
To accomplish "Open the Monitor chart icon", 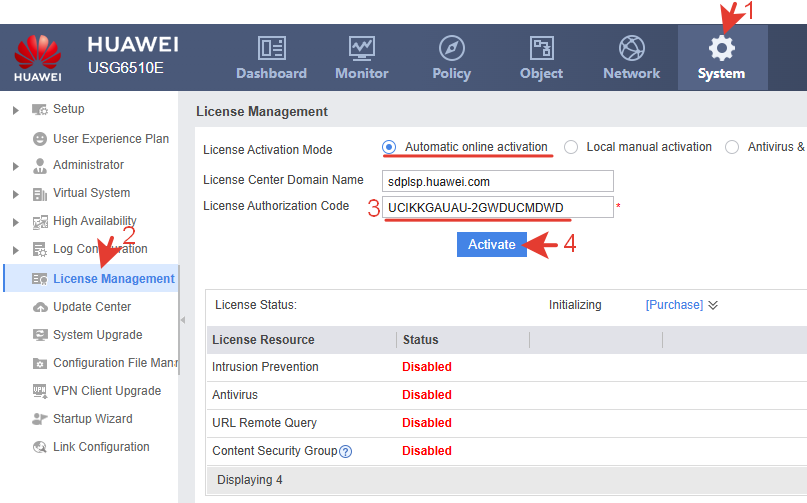I will point(362,48).
